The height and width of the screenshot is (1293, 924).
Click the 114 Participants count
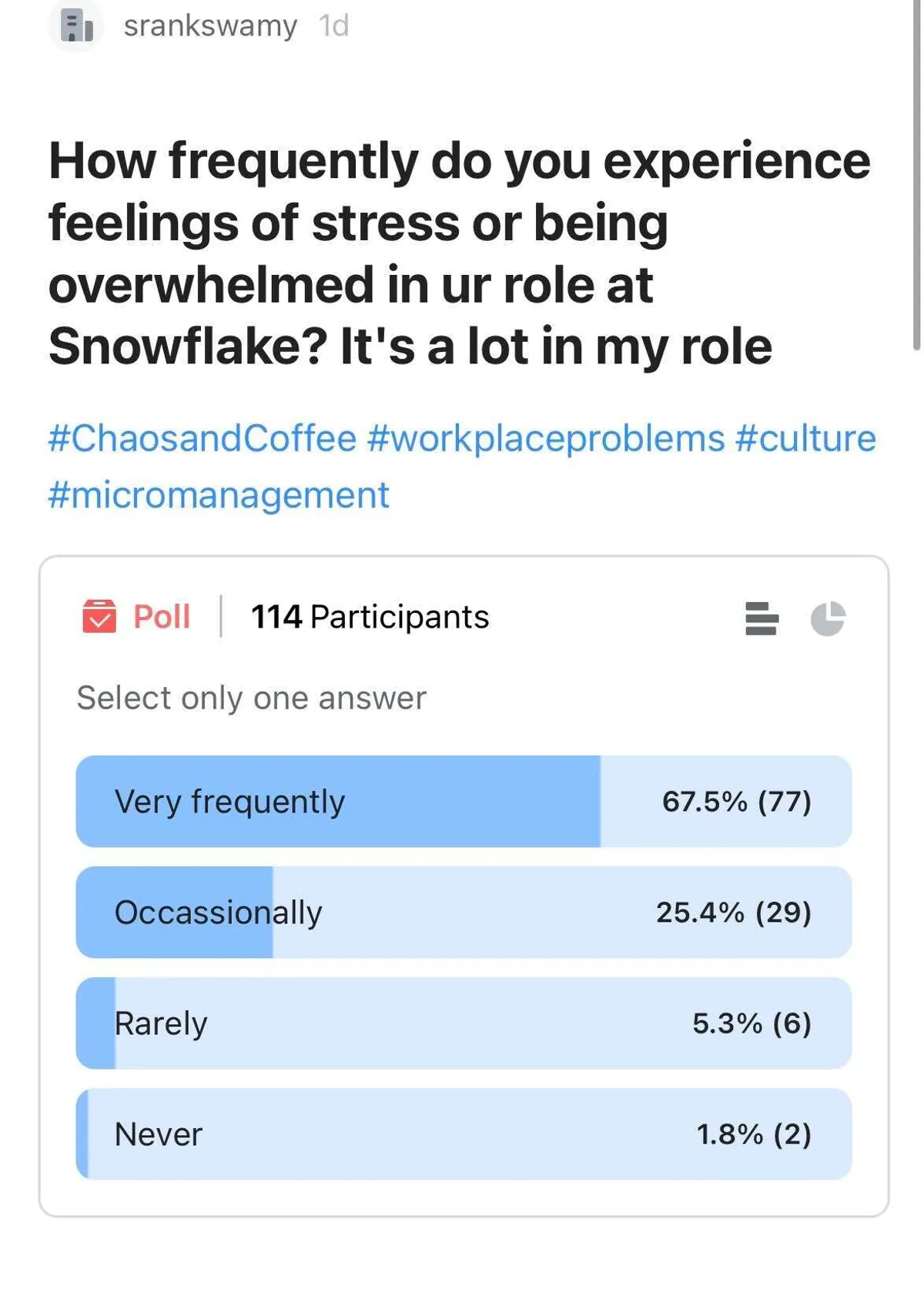pos(370,616)
